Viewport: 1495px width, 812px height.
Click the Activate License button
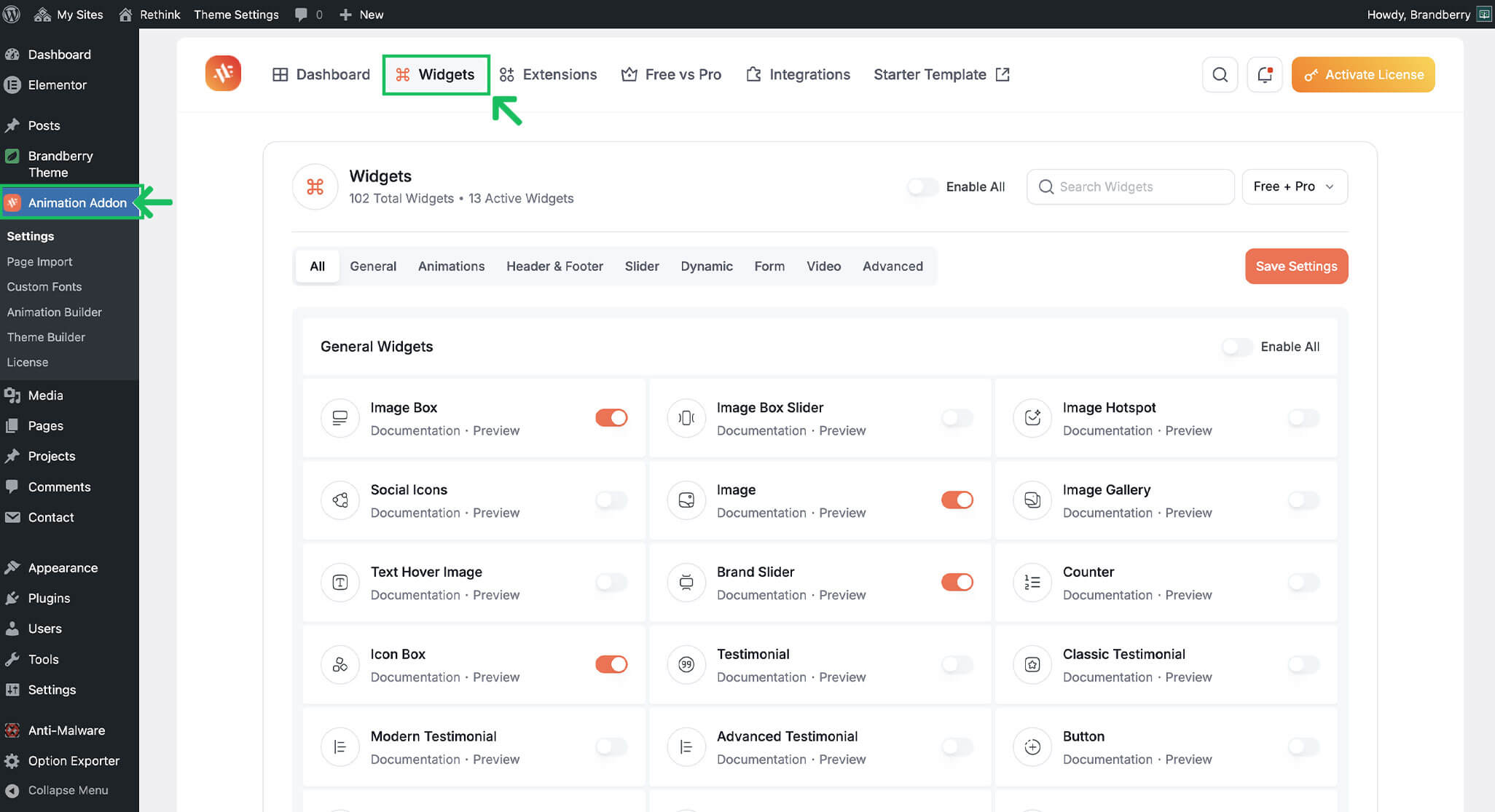pos(1362,74)
